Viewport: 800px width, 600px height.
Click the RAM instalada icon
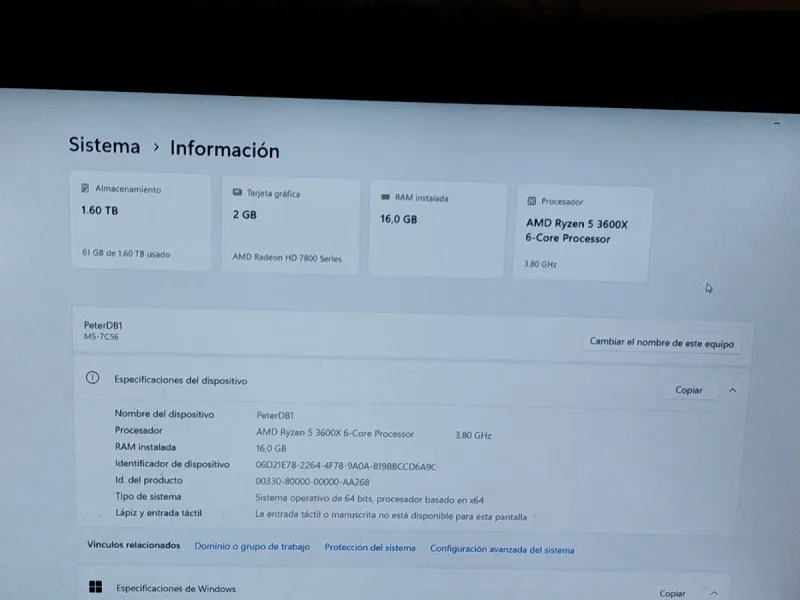pyautogui.click(x=385, y=197)
